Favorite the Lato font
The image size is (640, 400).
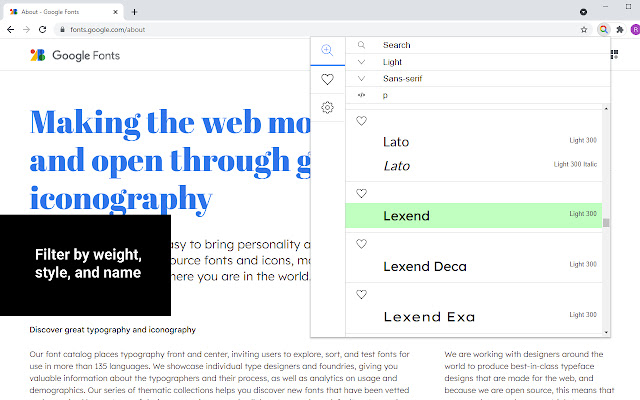pyautogui.click(x=362, y=121)
